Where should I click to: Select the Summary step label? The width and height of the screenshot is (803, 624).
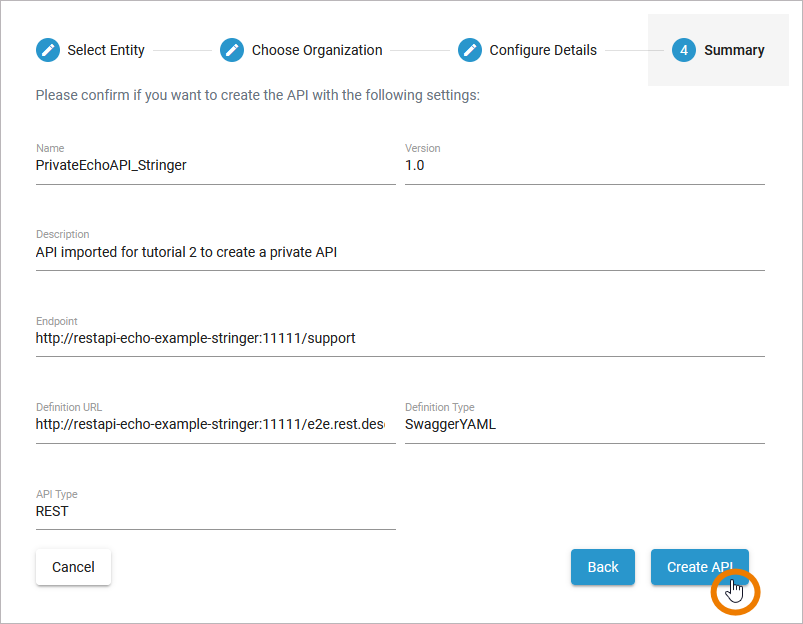tap(734, 50)
